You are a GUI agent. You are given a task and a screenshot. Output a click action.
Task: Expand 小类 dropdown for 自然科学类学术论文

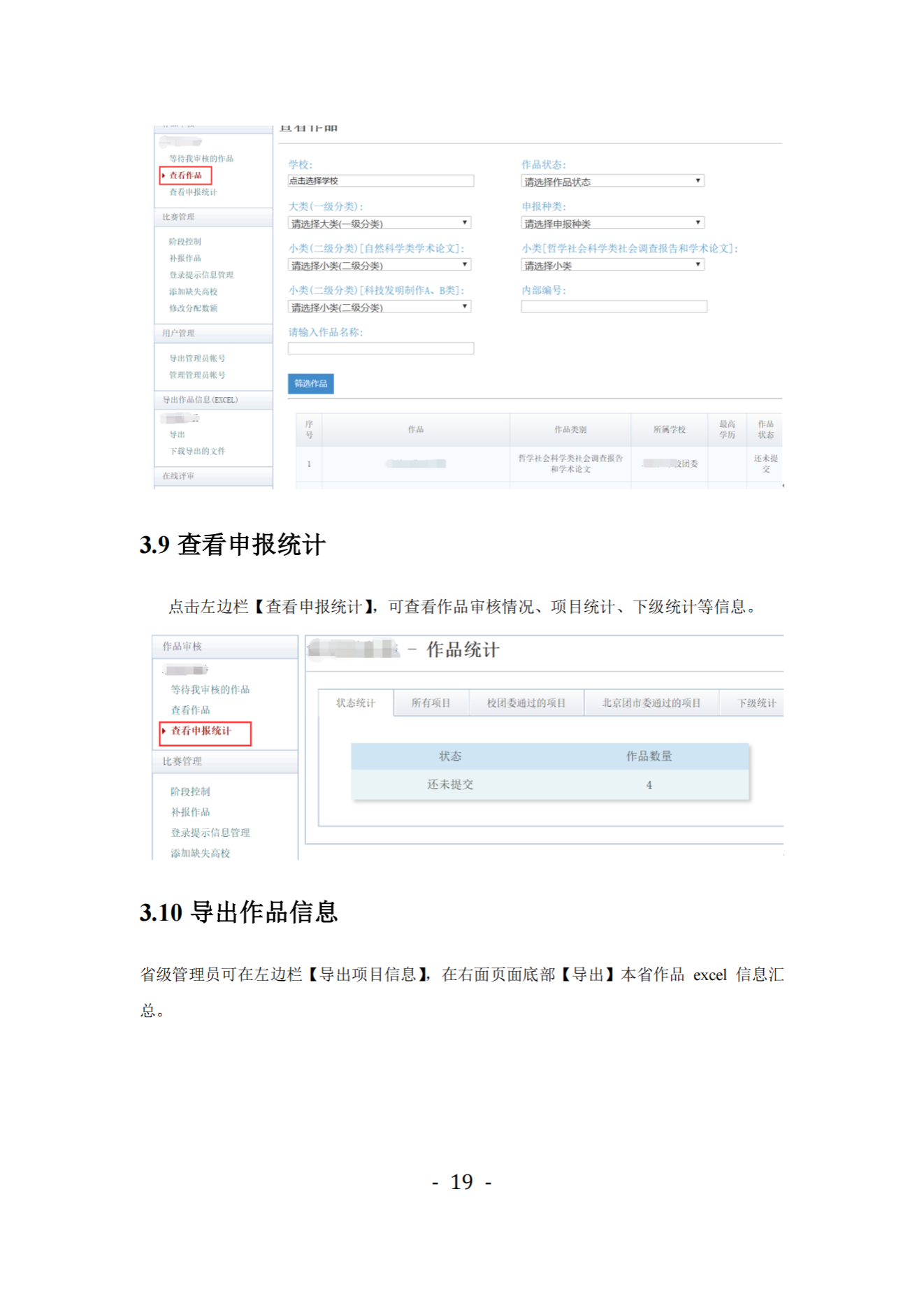380,266
